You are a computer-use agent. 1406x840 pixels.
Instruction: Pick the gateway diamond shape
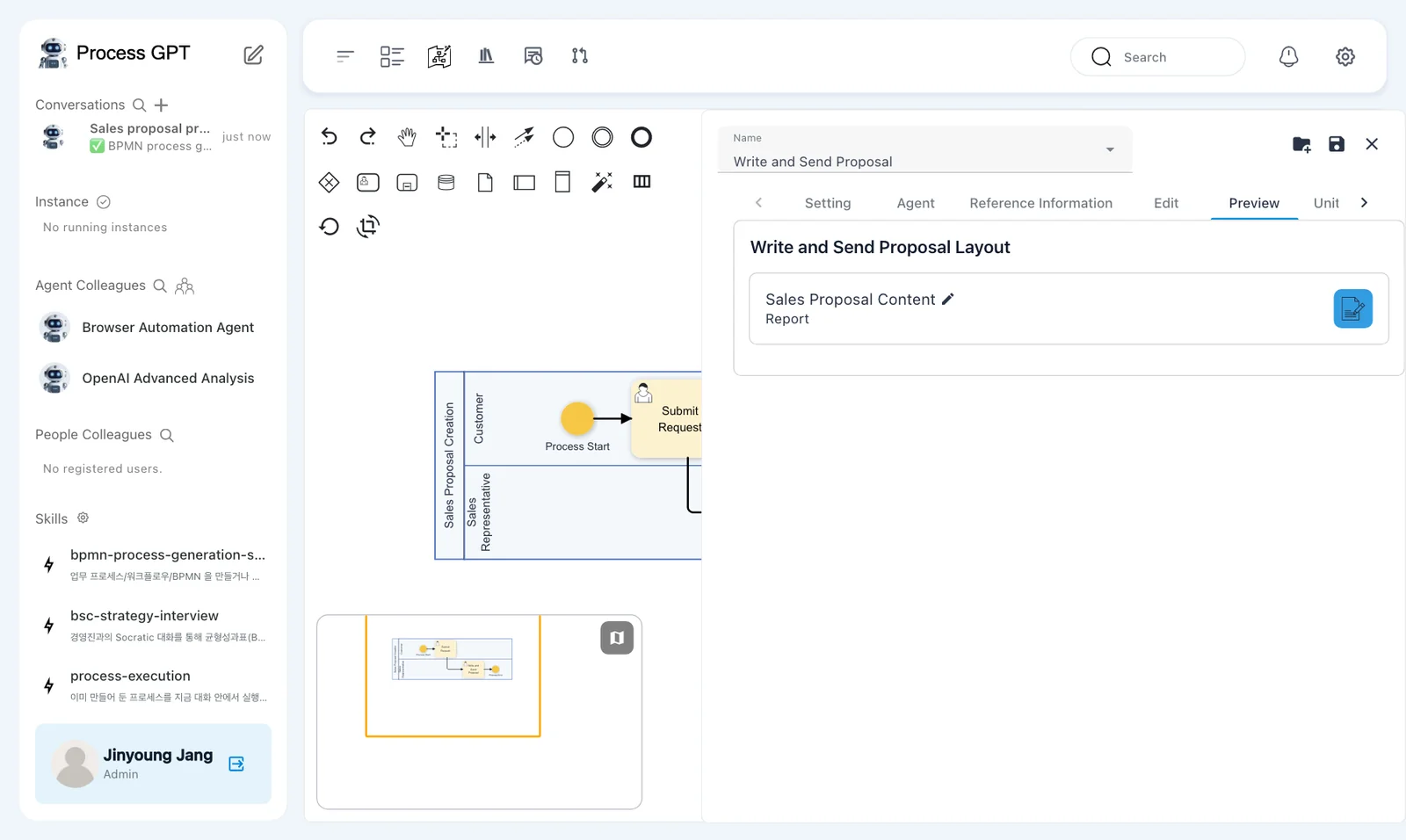[x=329, y=183]
